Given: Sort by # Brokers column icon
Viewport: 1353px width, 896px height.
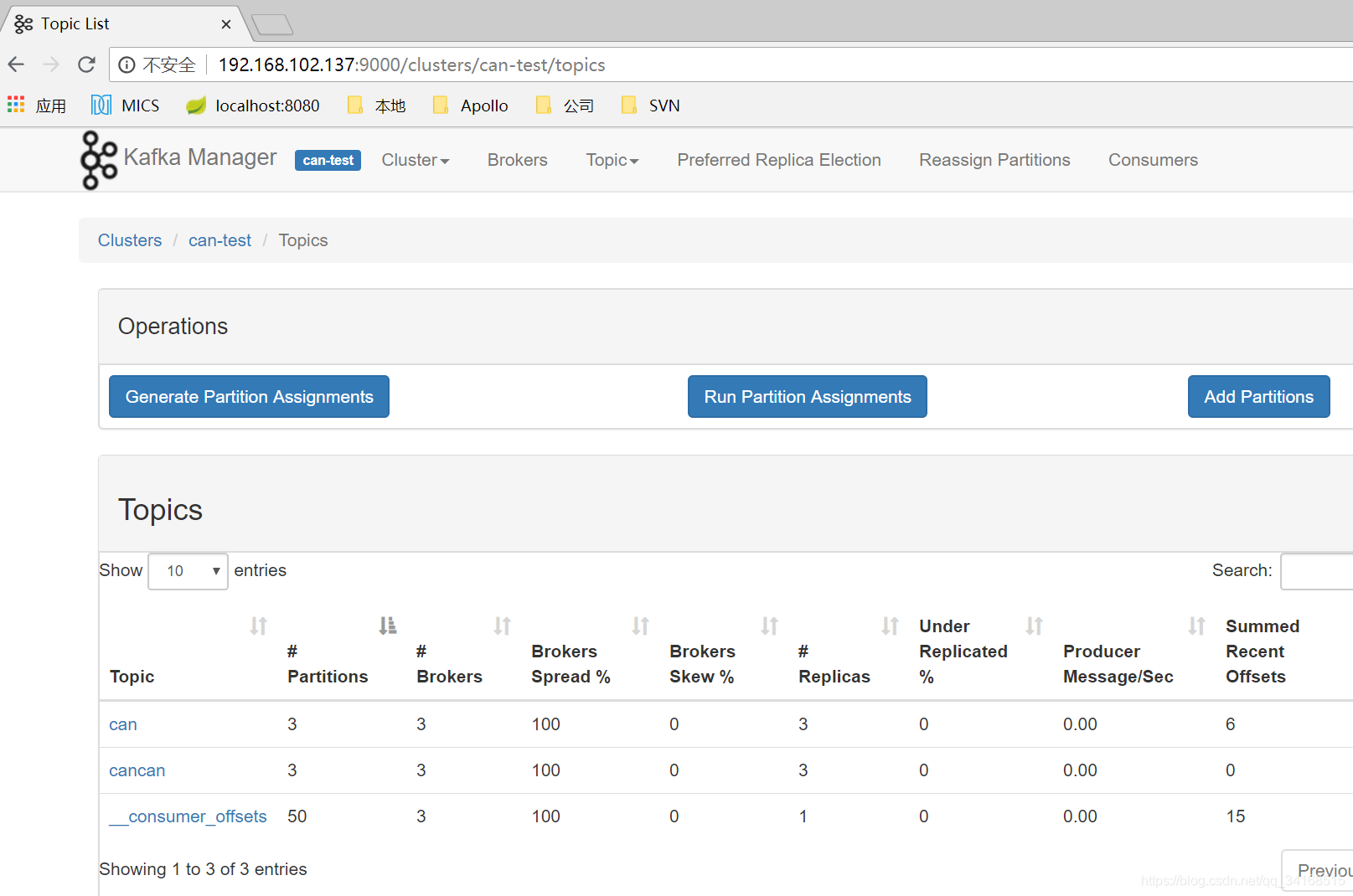Looking at the screenshot, I should point(503,626).
